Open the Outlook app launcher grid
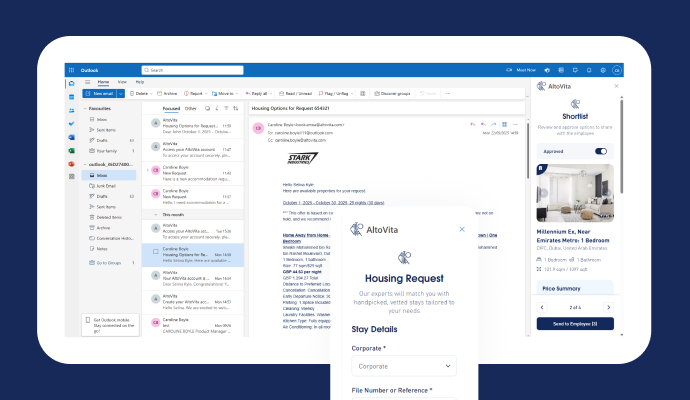 pos(71,70)
